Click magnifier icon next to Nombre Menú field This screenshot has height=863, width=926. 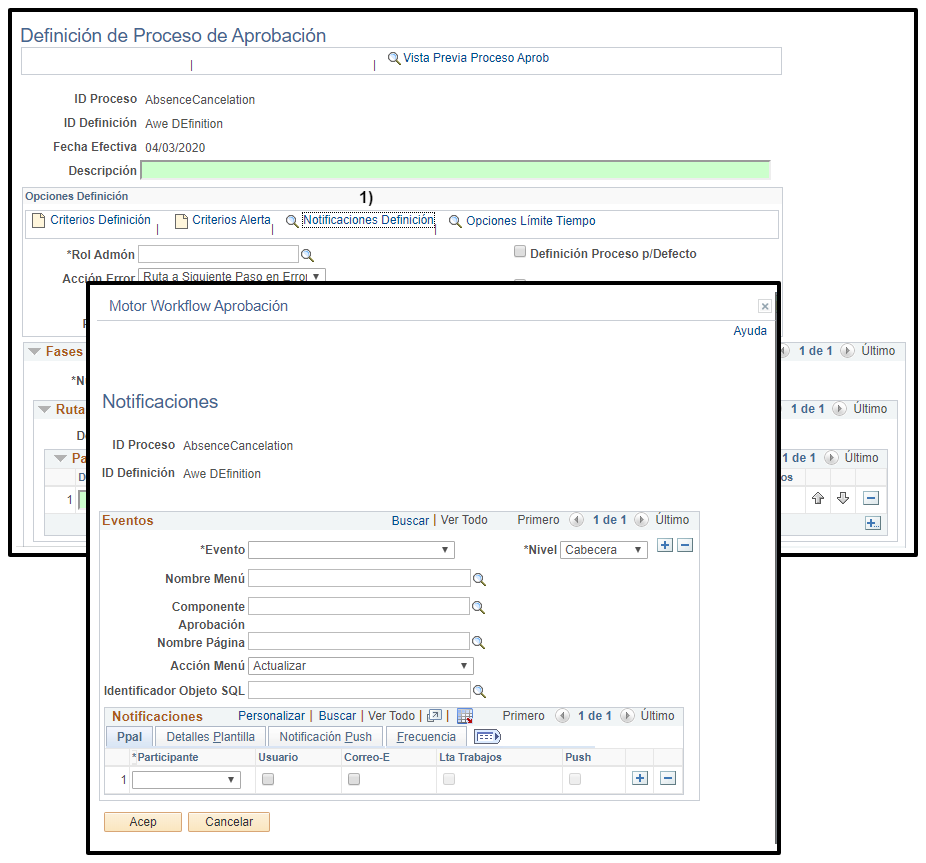479,579
